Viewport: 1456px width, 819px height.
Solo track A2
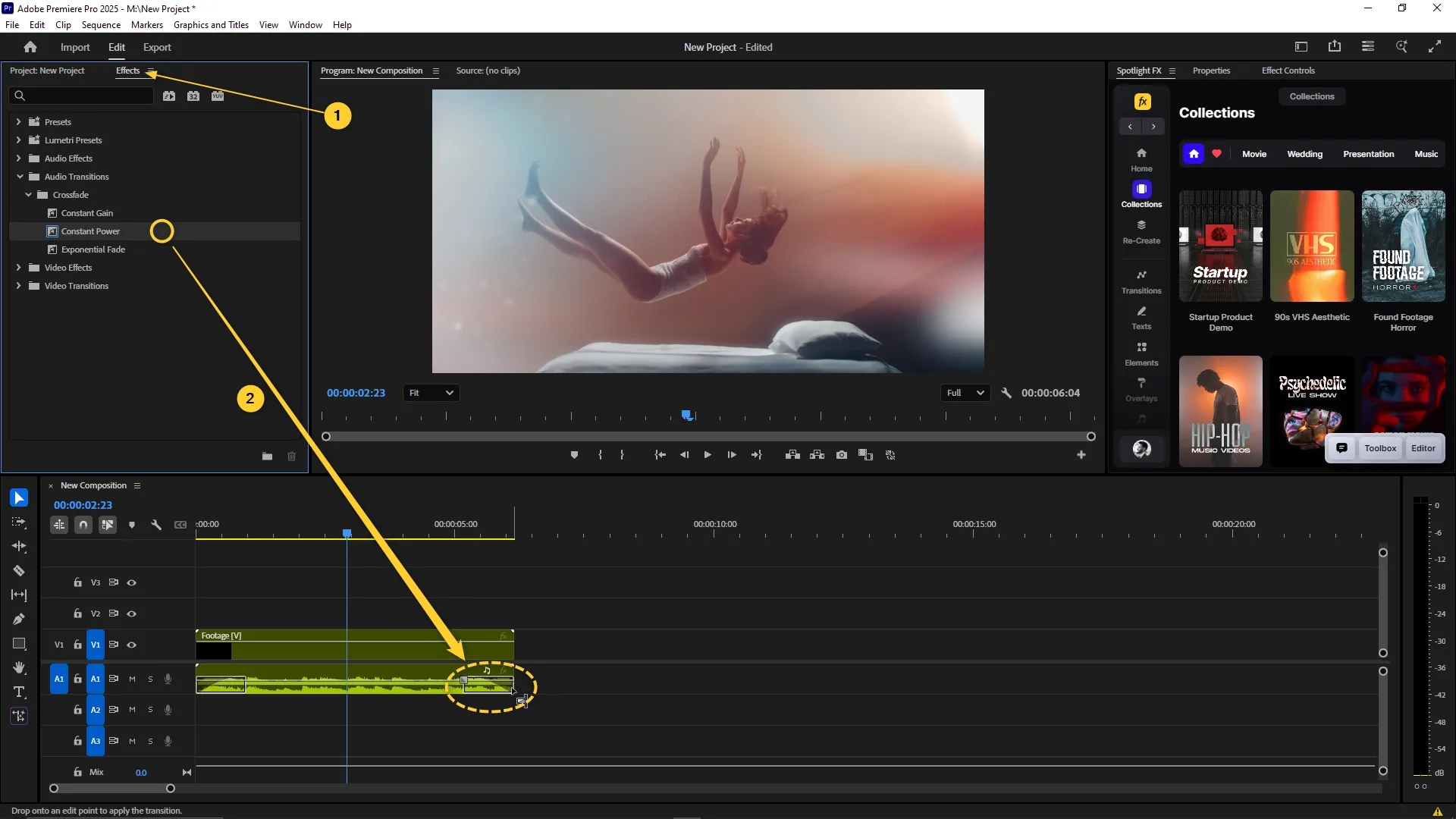150,711
